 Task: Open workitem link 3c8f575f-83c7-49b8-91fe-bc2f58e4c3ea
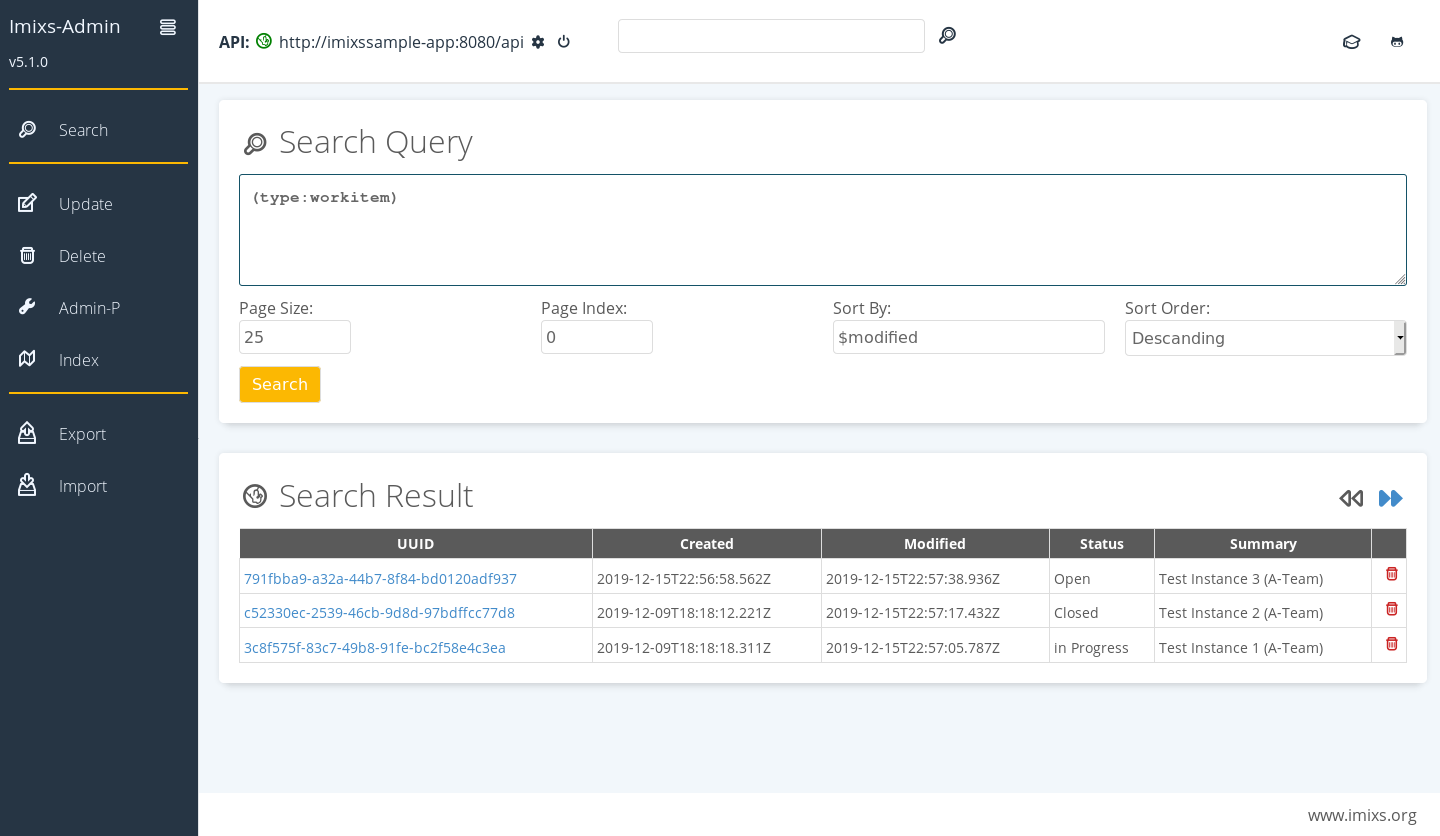(375, 648)
